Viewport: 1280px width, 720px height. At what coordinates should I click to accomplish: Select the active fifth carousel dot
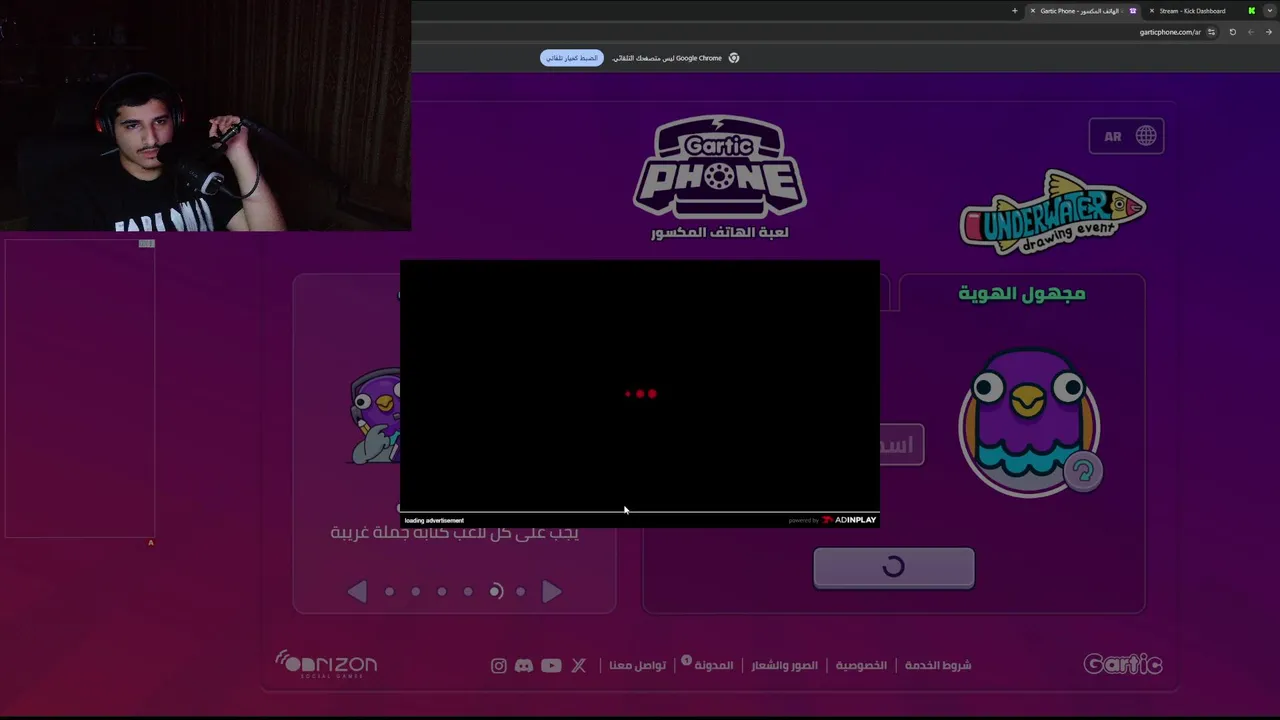(x=495, y=592)
